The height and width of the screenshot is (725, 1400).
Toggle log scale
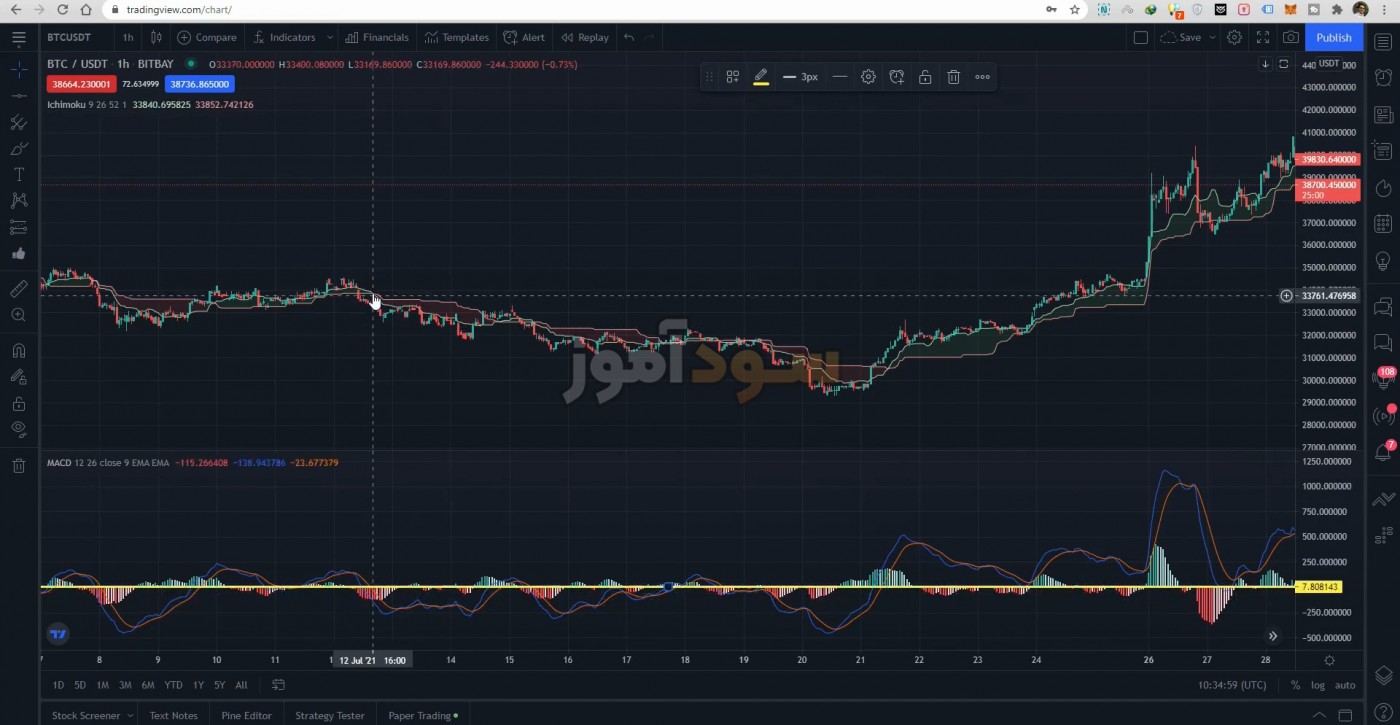click(1317, 685)
